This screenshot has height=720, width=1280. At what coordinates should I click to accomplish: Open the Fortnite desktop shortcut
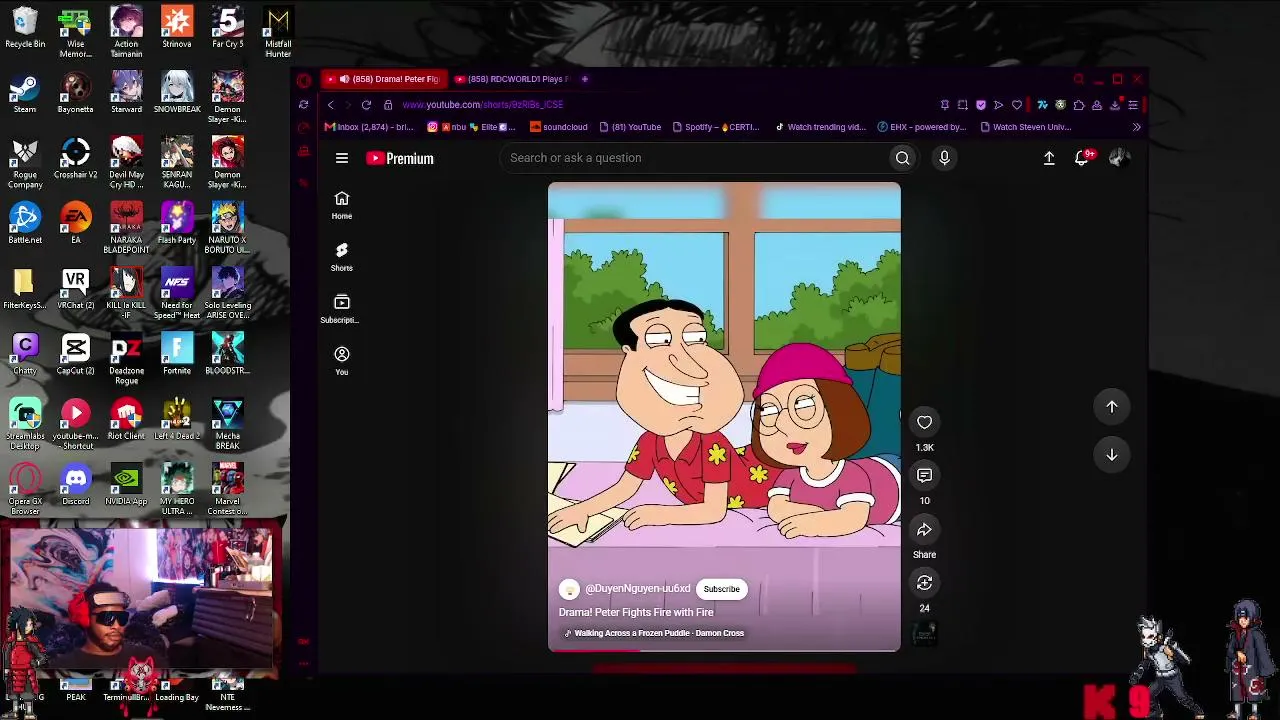click(x=177, y=353)
